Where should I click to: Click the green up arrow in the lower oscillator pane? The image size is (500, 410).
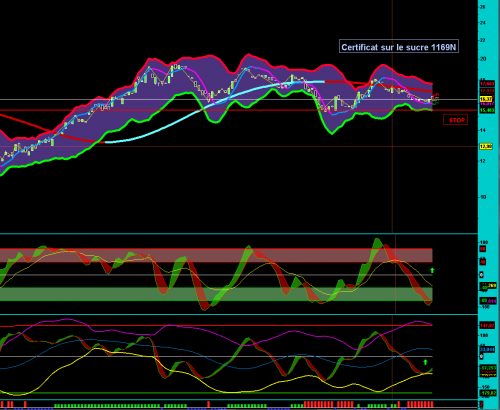click(425, 362)
